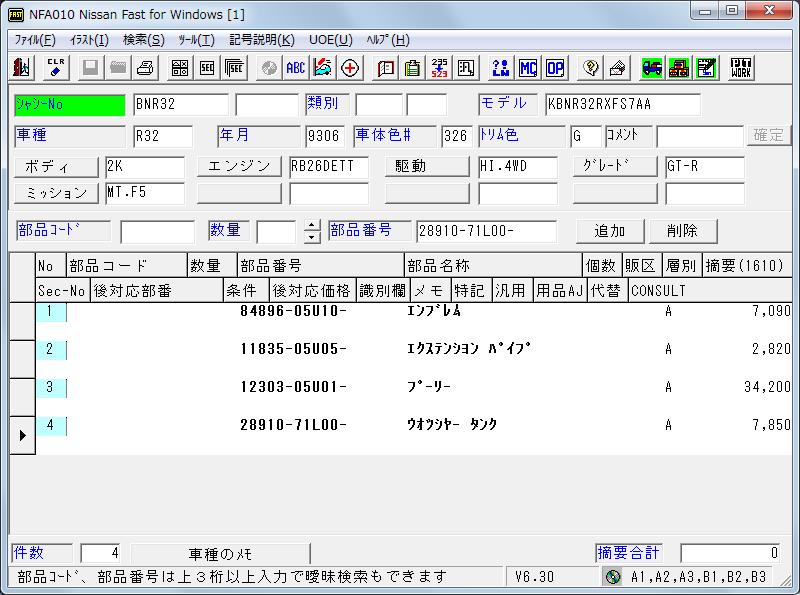The image size is (800, 595).
Task: Open the UOE(U) menu
Action: 331,40
